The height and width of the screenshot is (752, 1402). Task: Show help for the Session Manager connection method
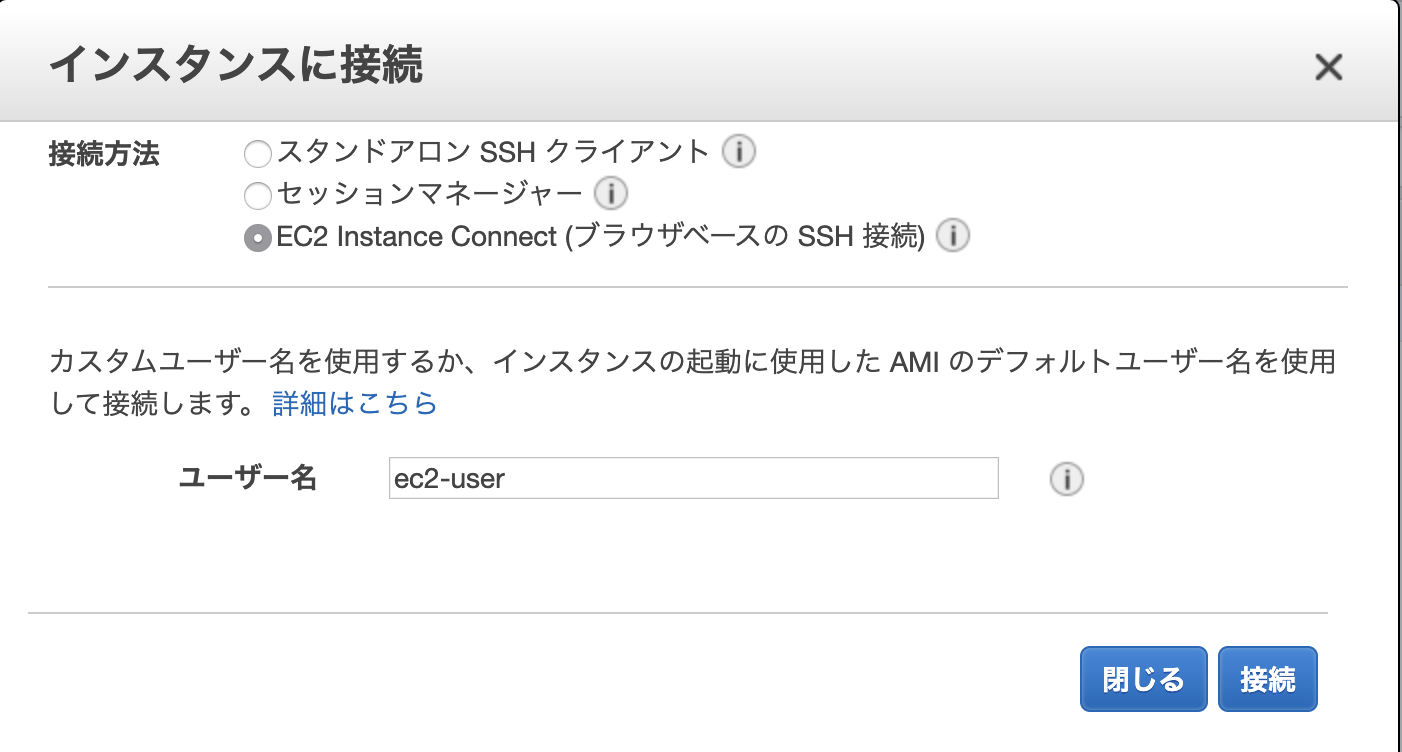611,194
